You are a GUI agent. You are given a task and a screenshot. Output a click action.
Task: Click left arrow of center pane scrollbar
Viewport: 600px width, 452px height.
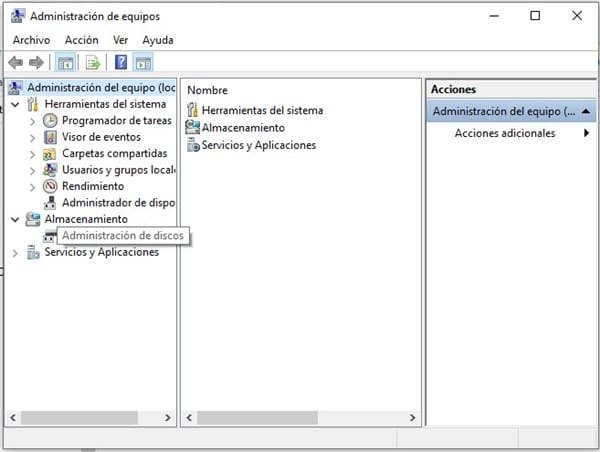point(189,418)
